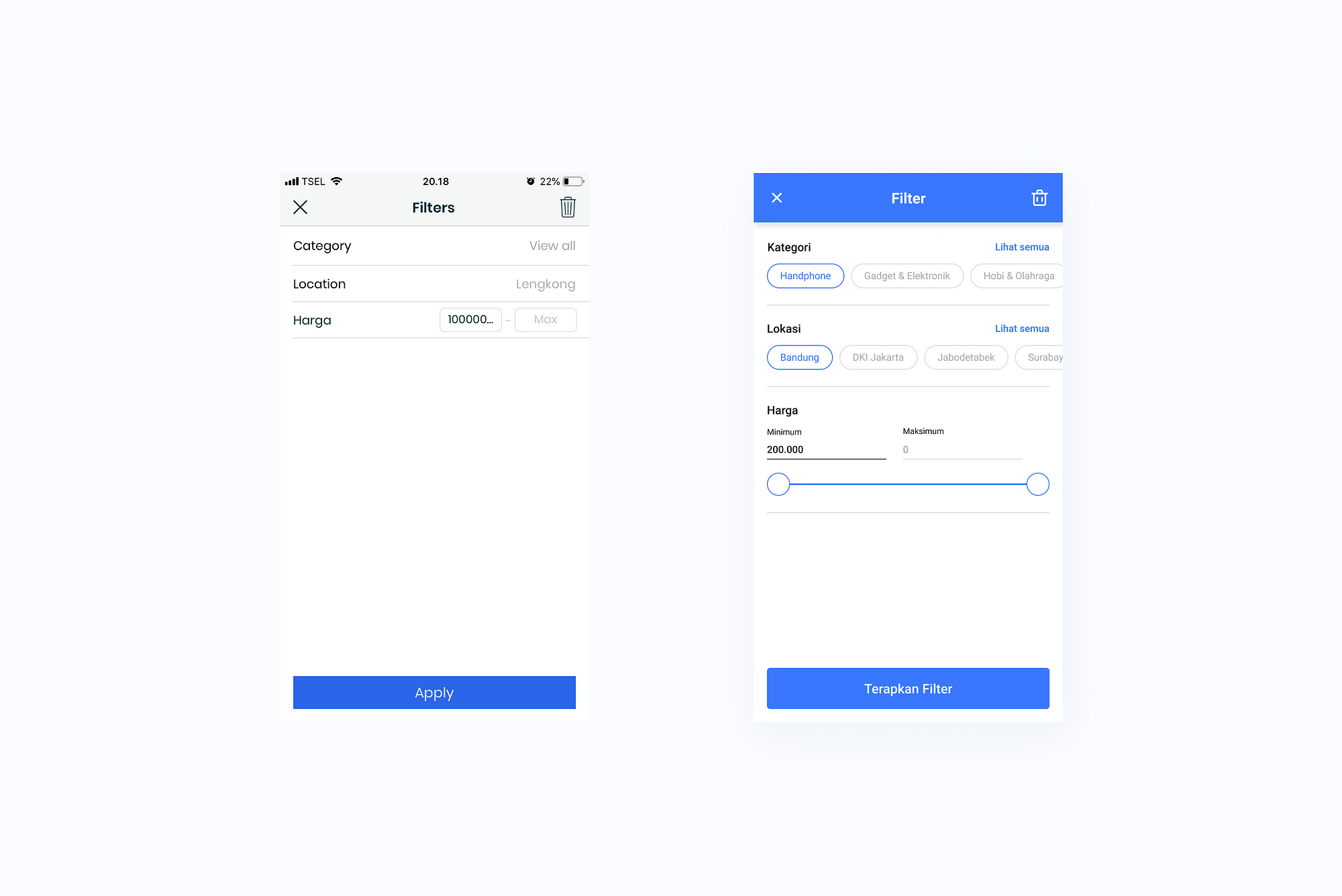Screen dimensions: 1342x896
Task: Click the Jabodetabek location chip
Action: (x=965, y=357)
